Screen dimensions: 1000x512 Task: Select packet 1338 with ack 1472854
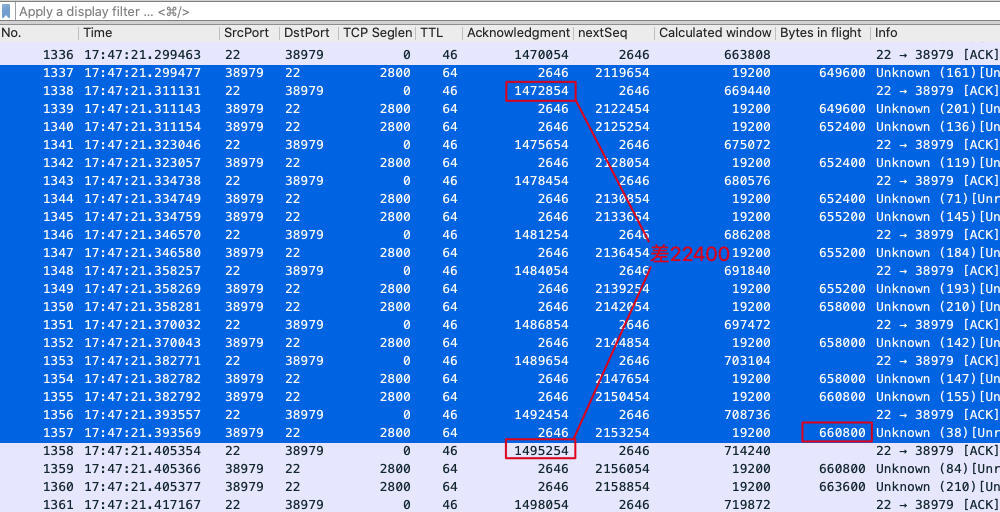400,91
